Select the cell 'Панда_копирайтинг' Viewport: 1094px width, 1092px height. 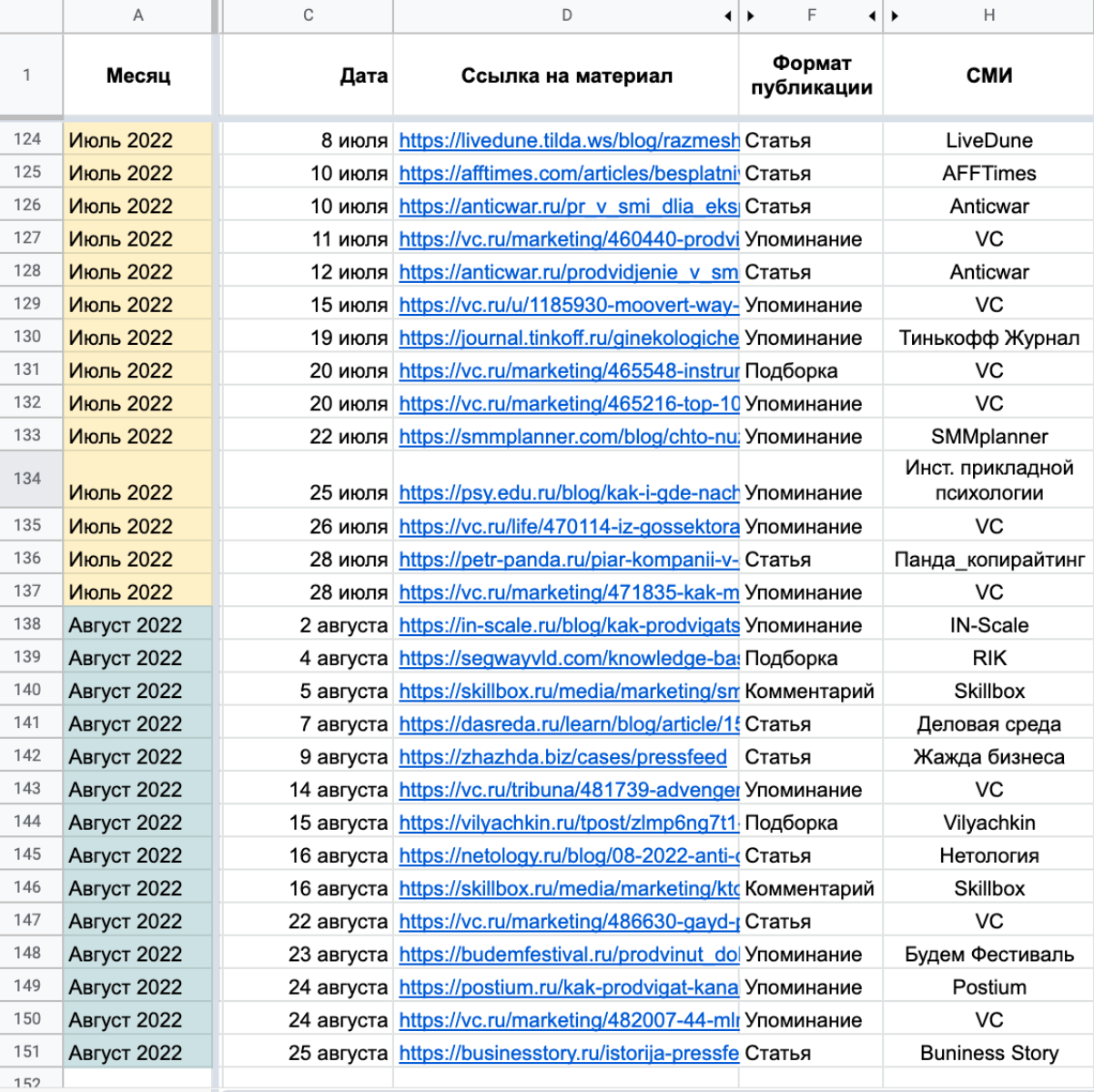tap(989, 560)
